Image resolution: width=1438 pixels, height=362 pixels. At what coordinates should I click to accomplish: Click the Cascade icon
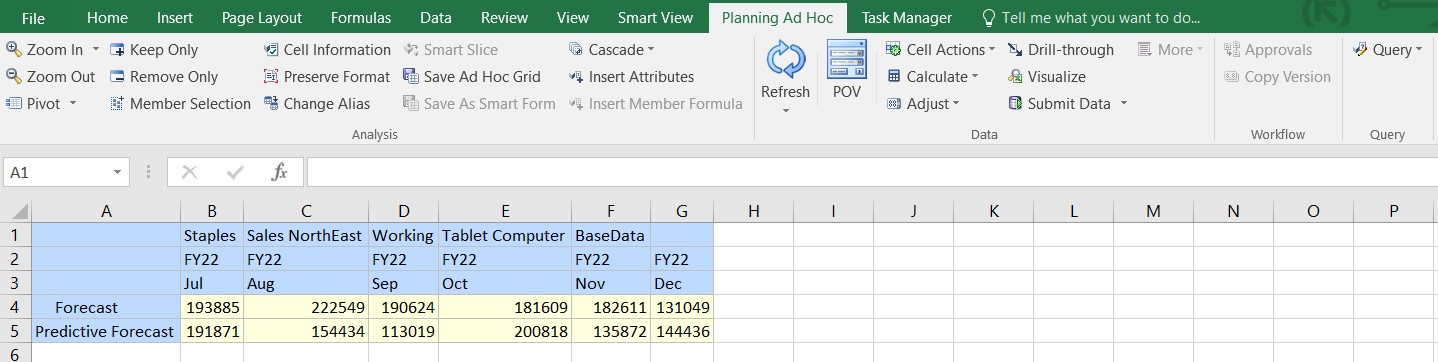coord(576,49)
